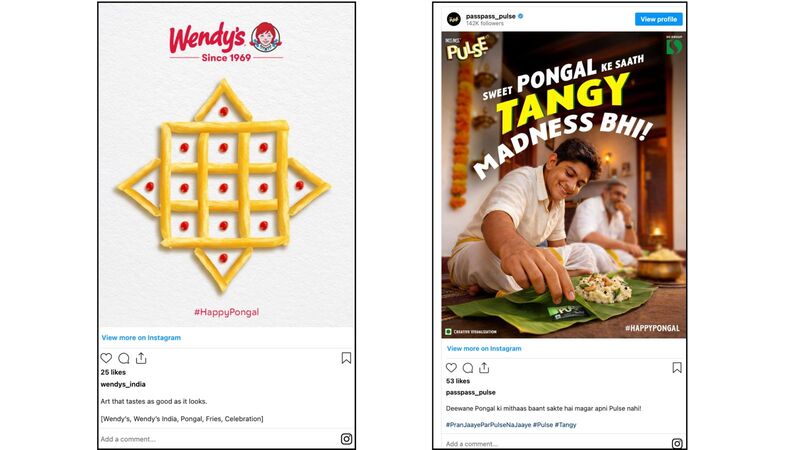
Task: Share the Pulse Pongal post
Action: click(x=484, y=367)
